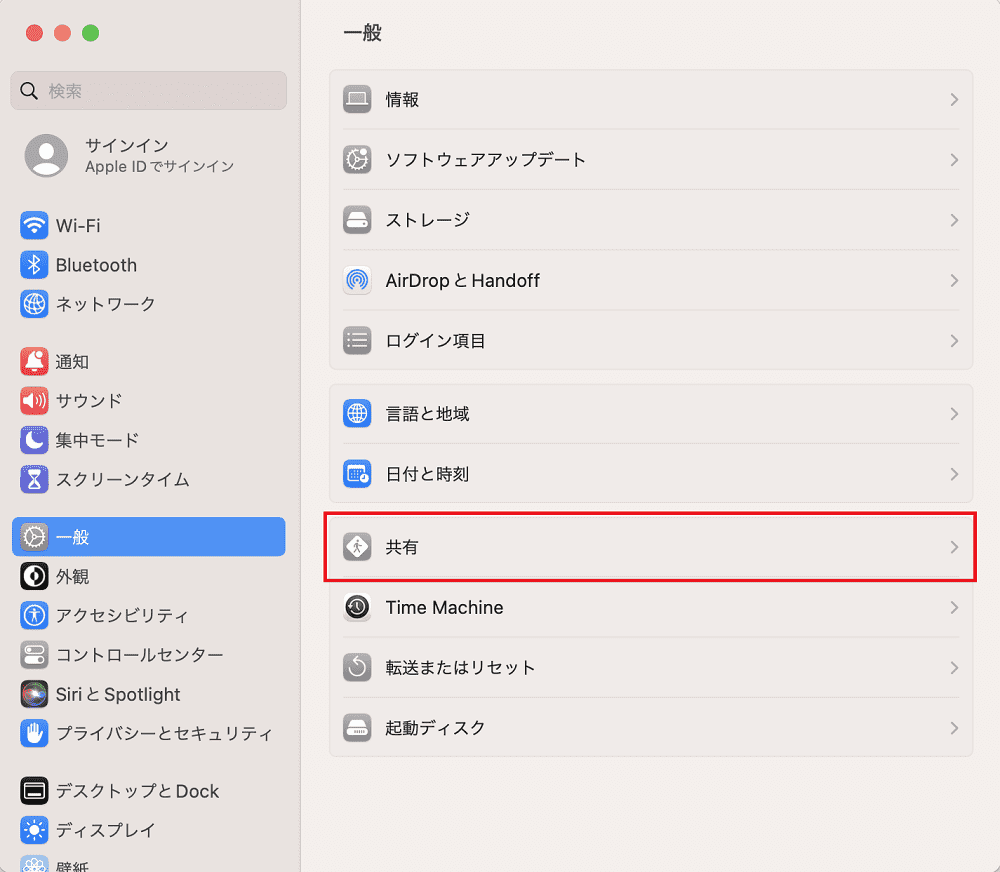
Task: Open 言語と地域 via its chevron
Action: [954, 413]
